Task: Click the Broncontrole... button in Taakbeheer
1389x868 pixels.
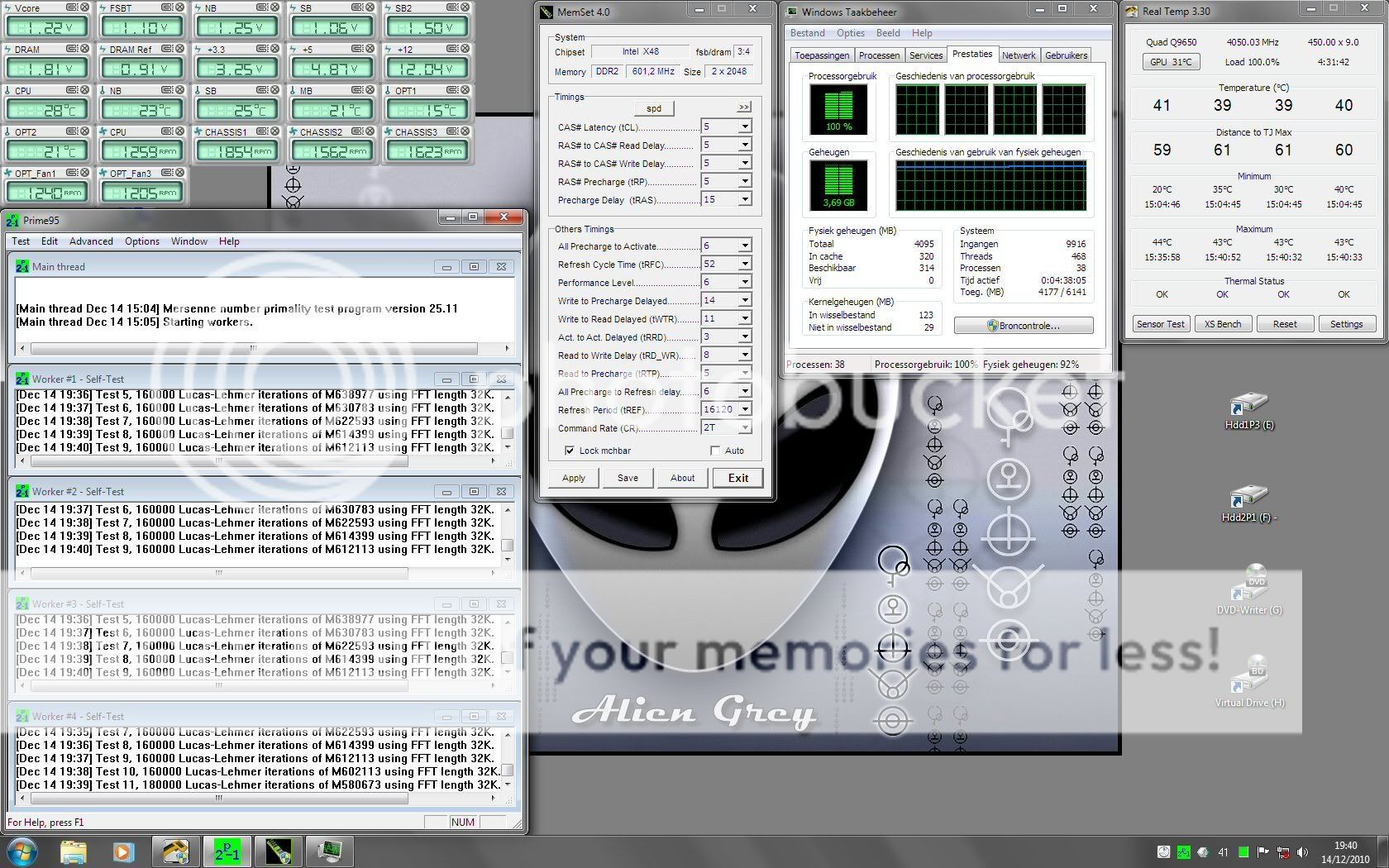Action: (x=1024, y=326)
